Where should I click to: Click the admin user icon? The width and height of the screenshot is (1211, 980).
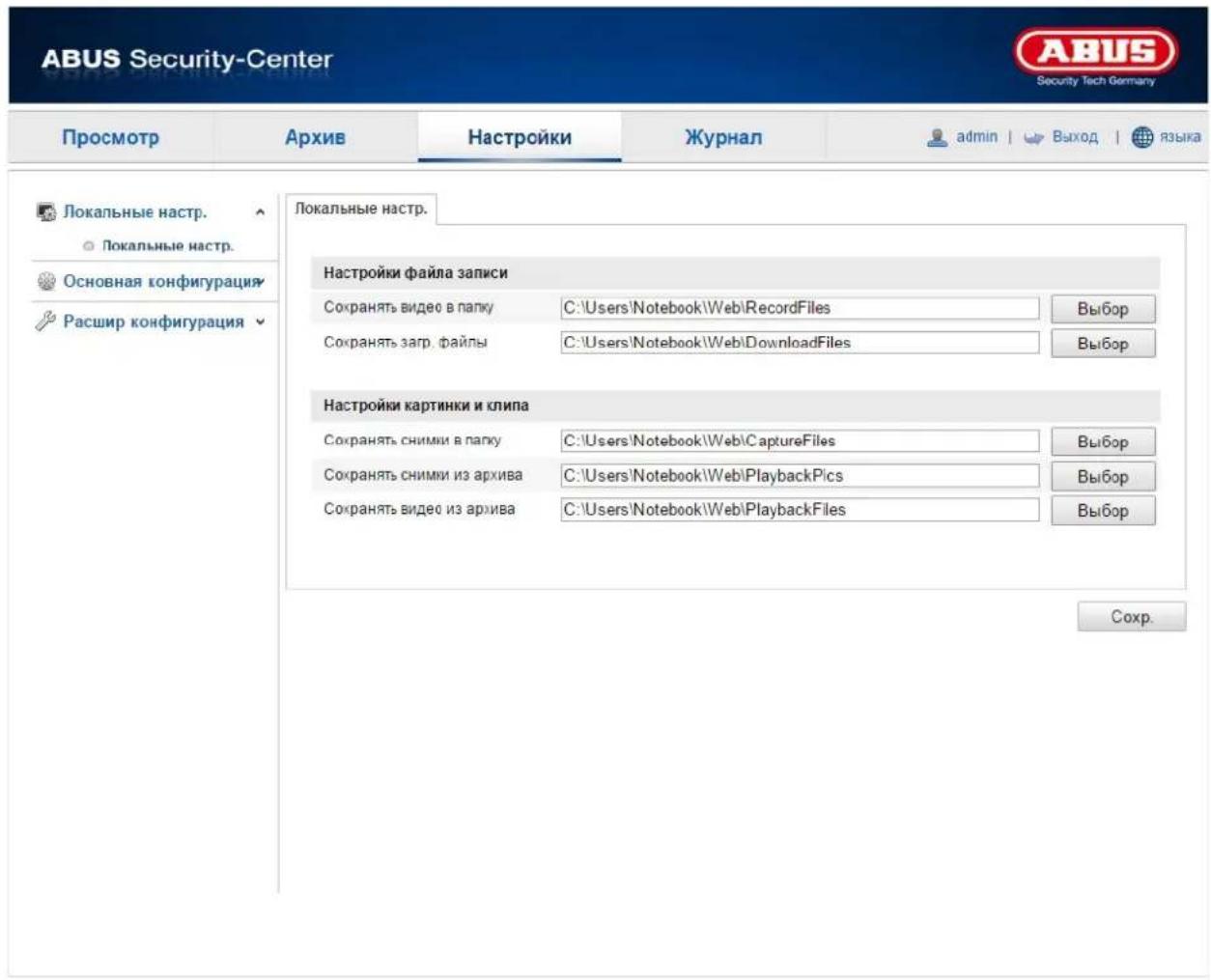[937, 137]
